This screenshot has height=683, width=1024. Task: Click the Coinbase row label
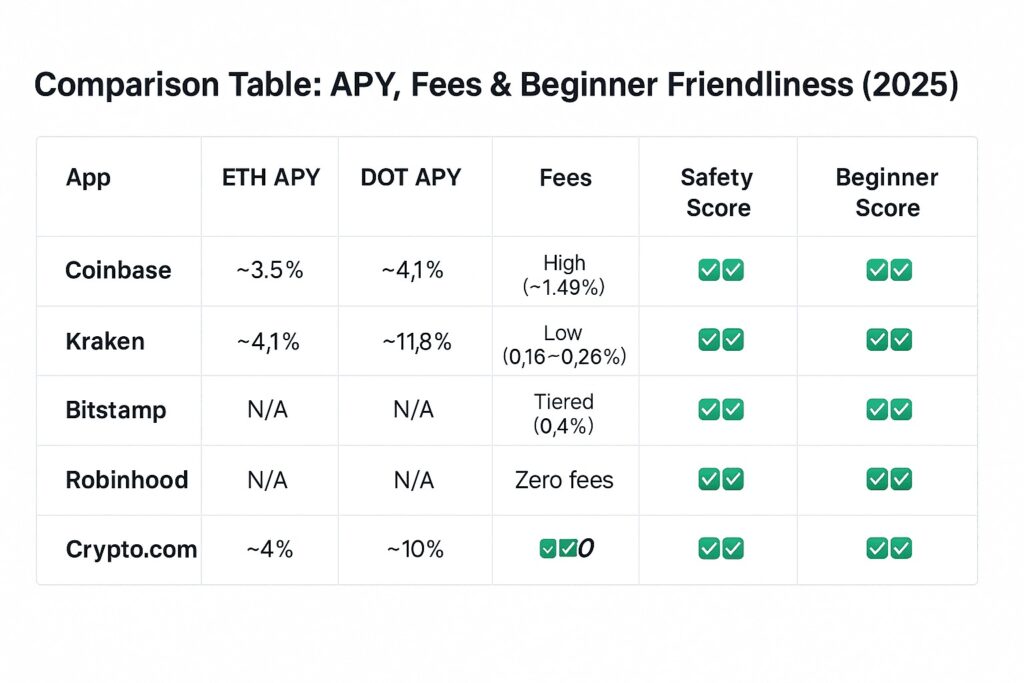coord(118,270)
